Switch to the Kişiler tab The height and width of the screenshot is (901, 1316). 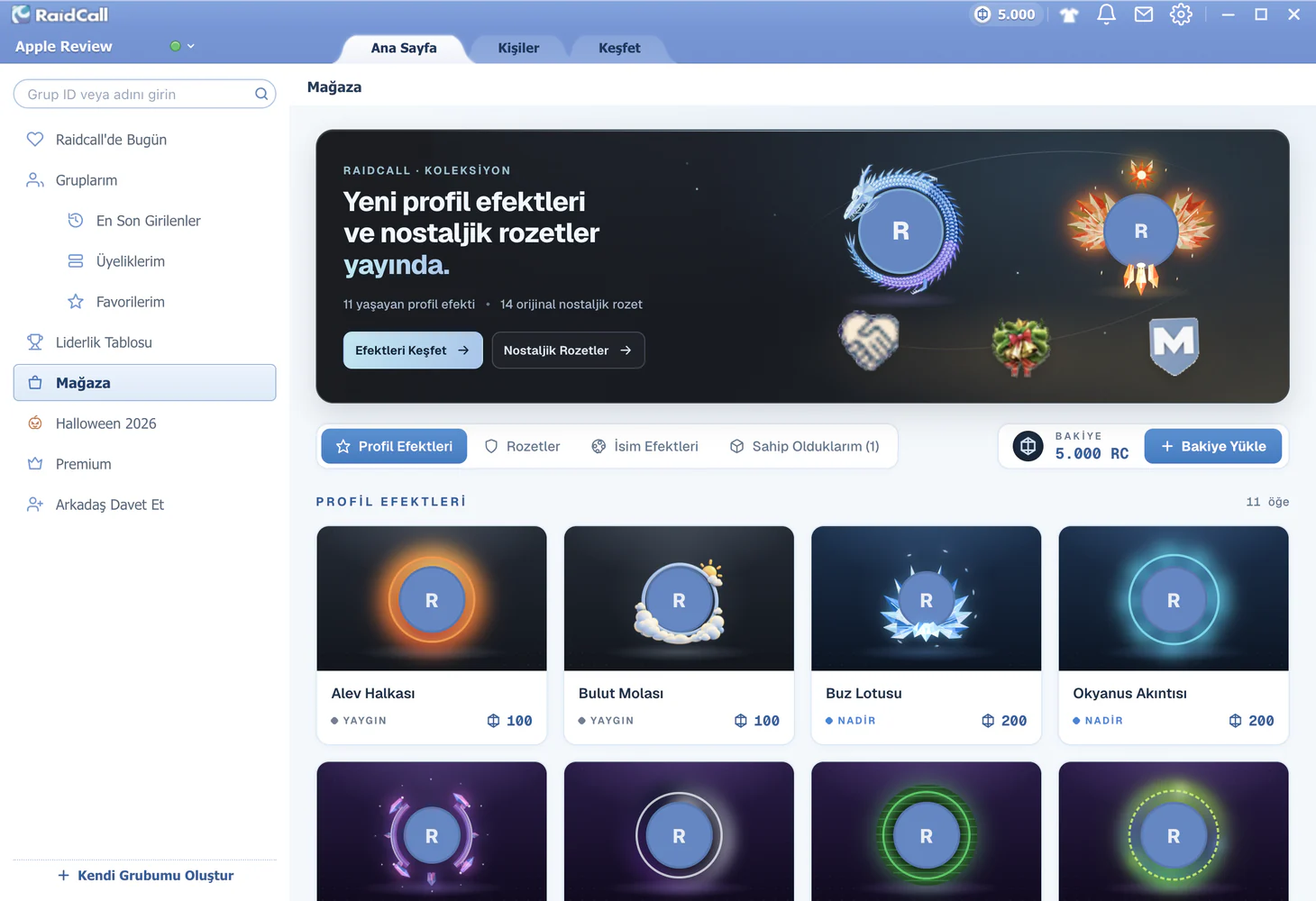(518, 48)
